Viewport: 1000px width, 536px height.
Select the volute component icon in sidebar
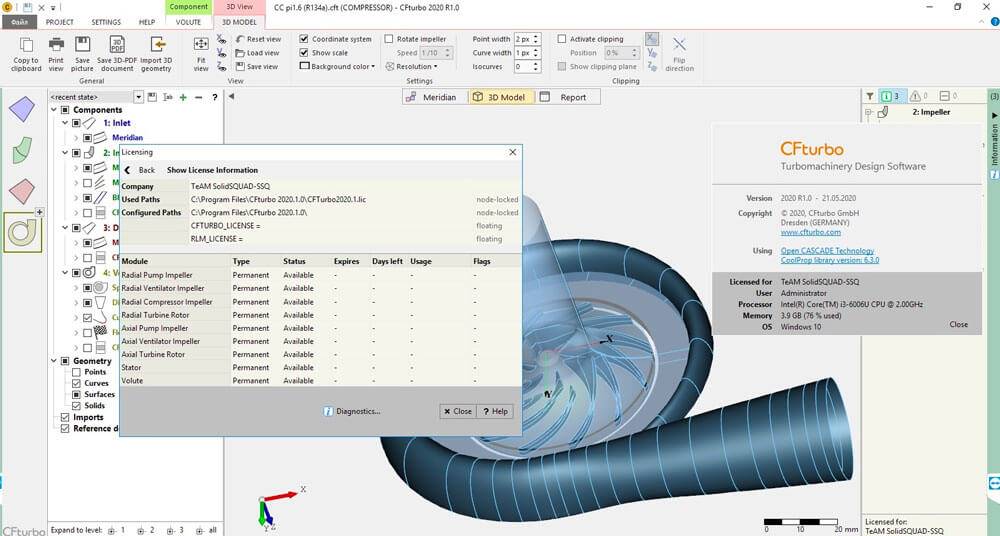[x=21, y=231]
